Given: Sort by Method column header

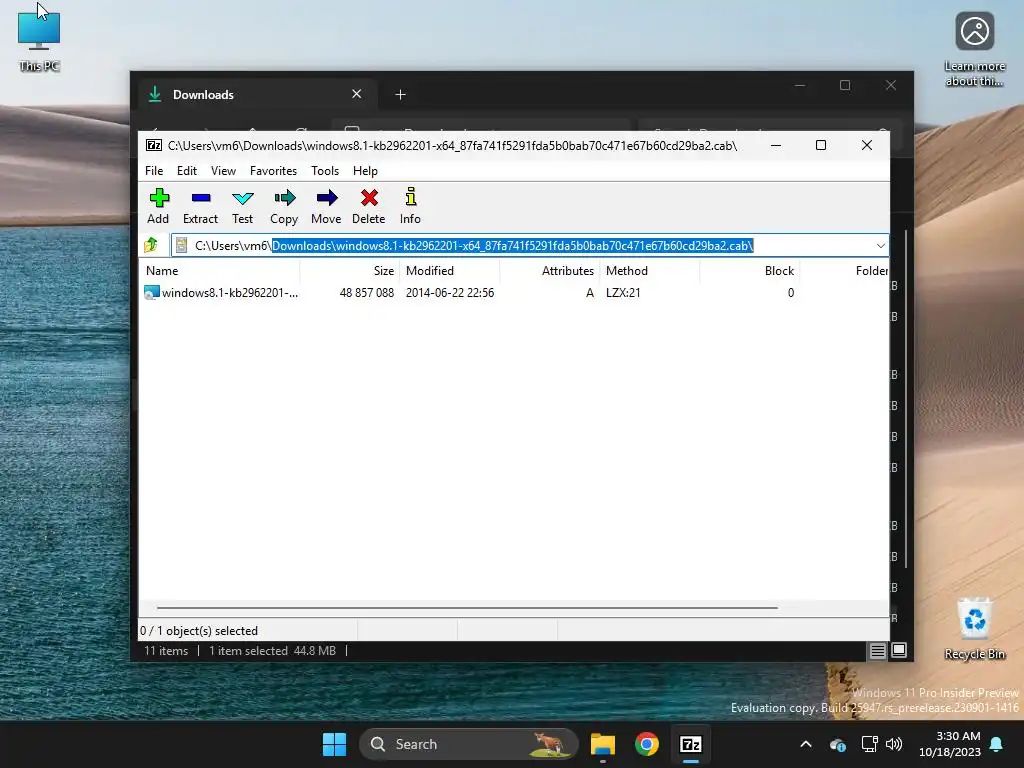Looking at the screenshot, I should (649, 270).
